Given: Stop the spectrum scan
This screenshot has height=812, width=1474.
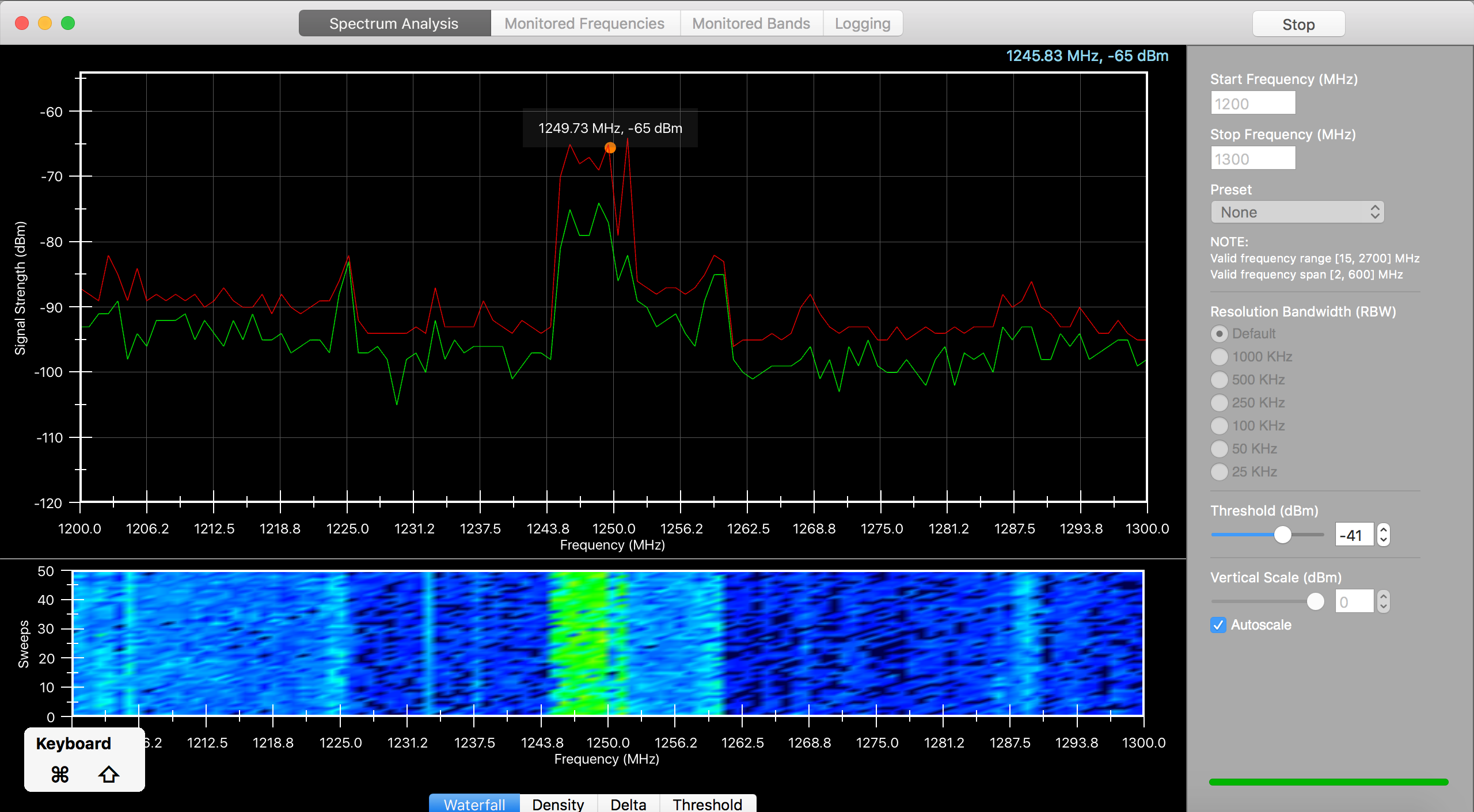Looking at the screenshot, I should (x=1298, y=24).
